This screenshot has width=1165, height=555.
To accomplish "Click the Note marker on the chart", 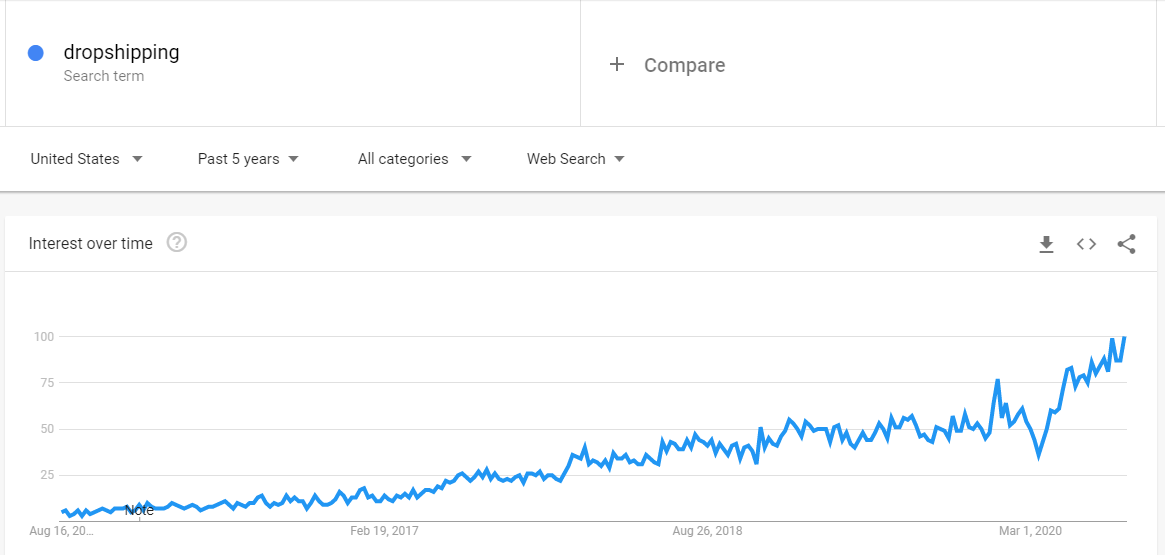I will (139, 510).
